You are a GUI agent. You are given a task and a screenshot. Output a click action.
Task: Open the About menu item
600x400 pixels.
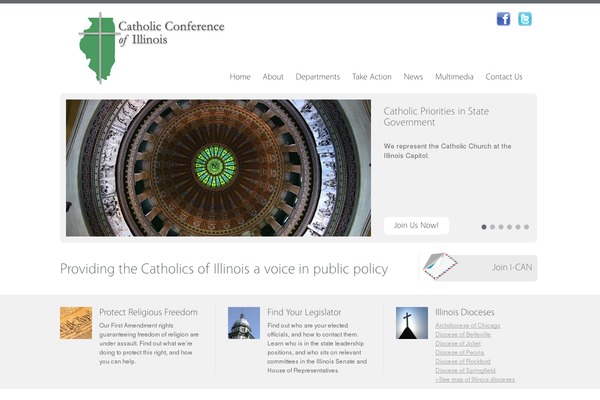click(x=273, y=77)
